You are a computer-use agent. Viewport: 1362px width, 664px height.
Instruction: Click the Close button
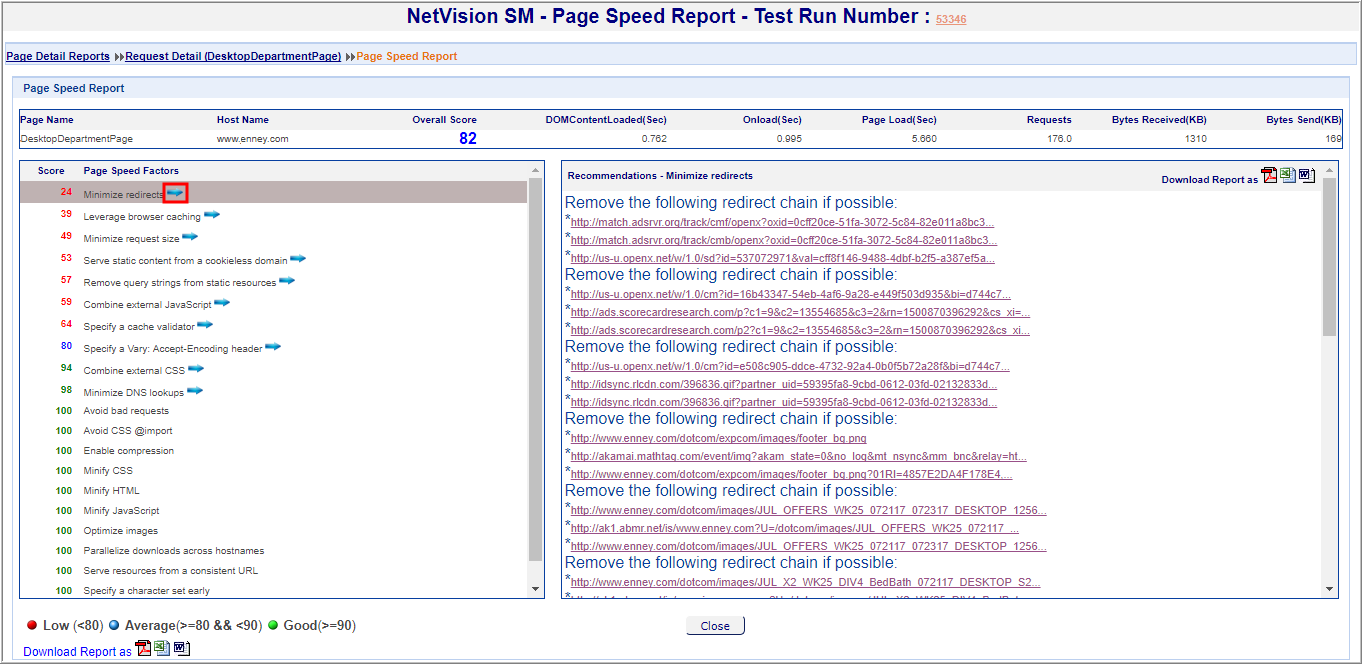click(715, 626)
